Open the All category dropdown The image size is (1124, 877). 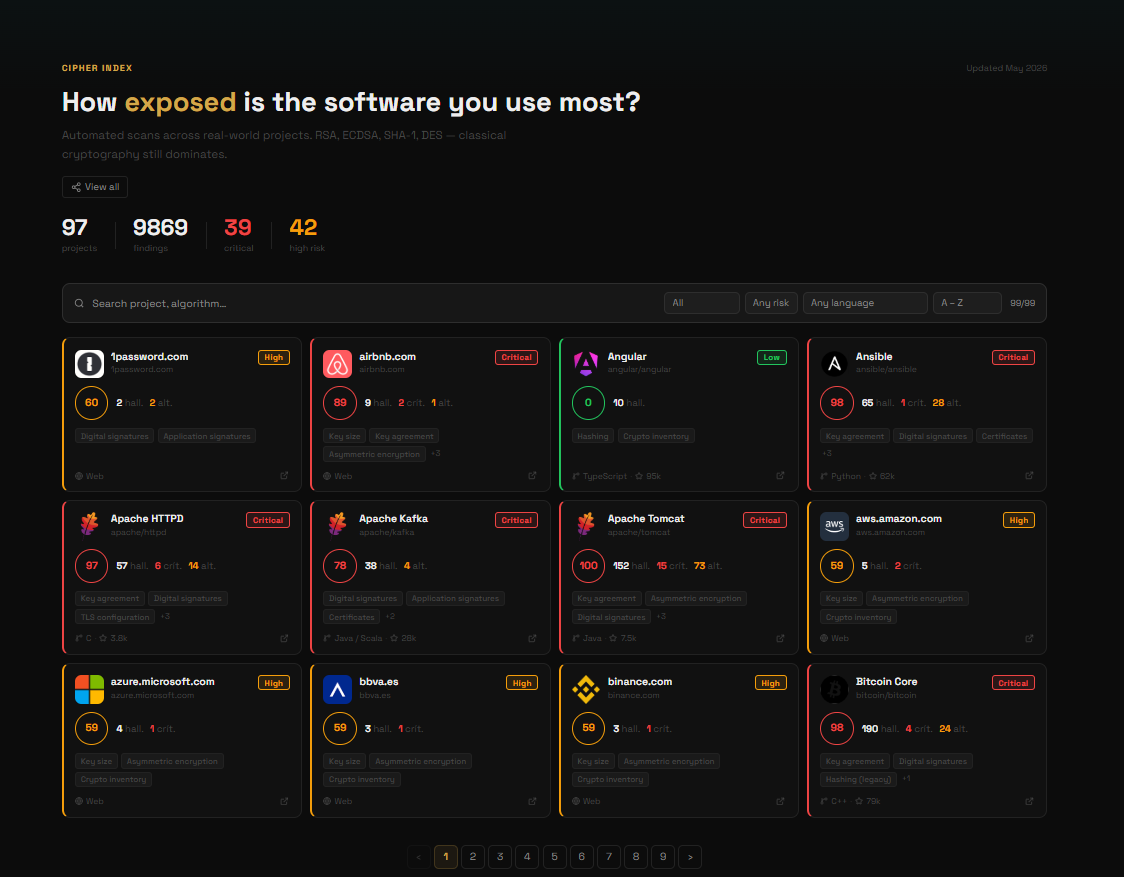[702, 303]
